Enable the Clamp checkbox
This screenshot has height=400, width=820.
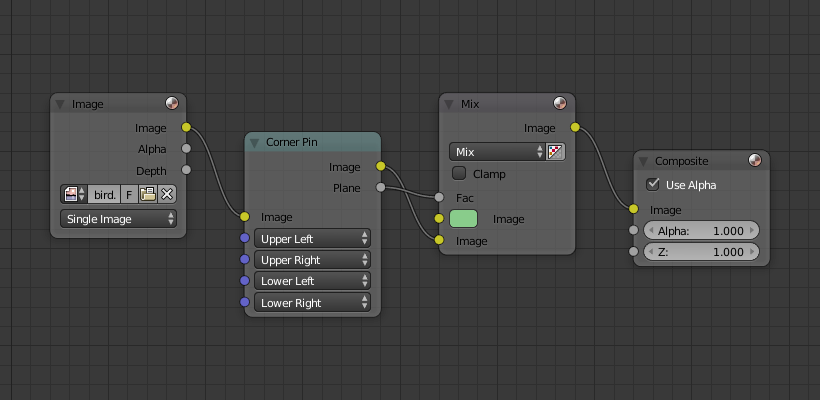click(459, 173)
